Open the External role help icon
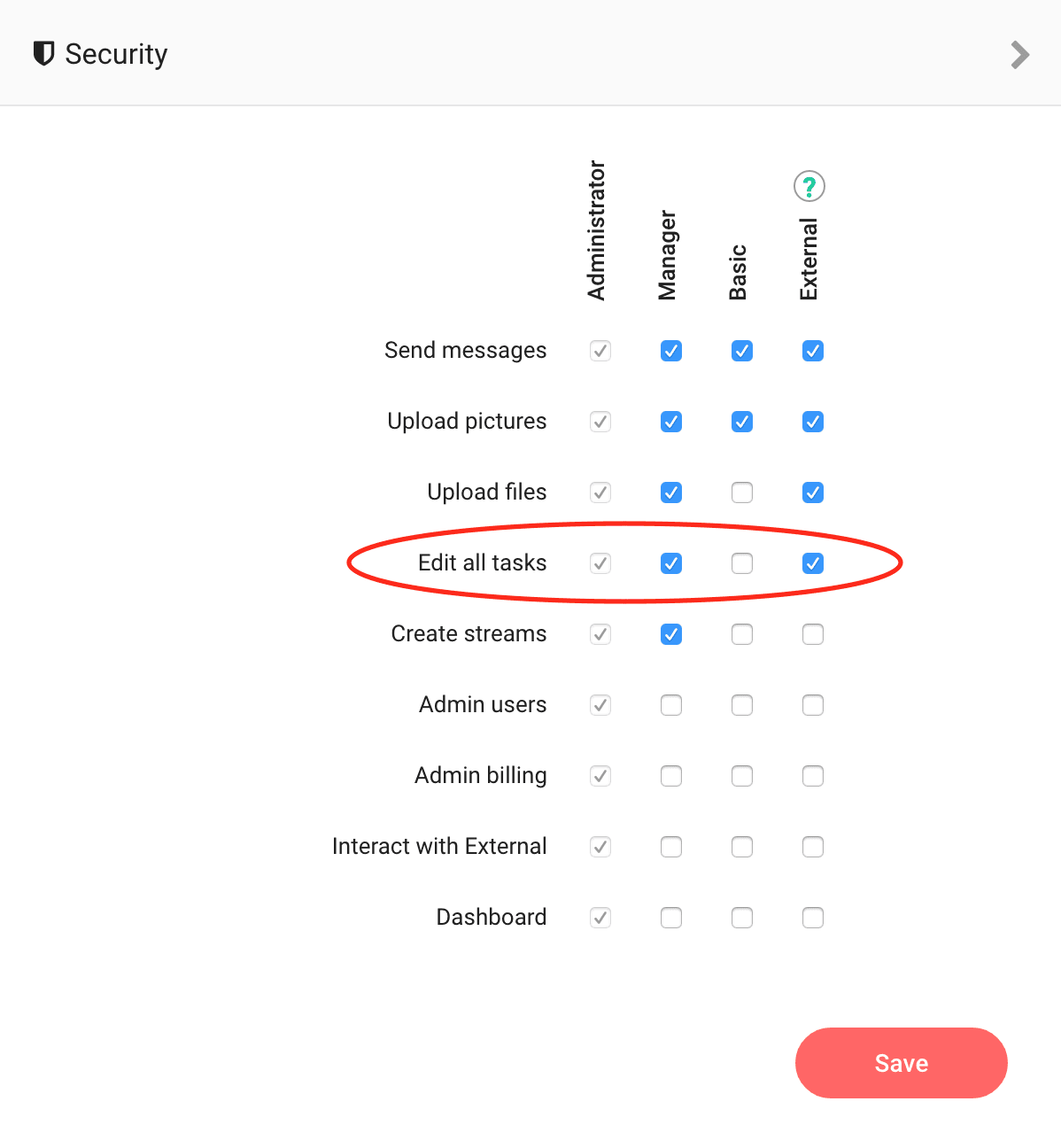Image resolution: width=1061 pixels, height=1148 pixels. 809,186
